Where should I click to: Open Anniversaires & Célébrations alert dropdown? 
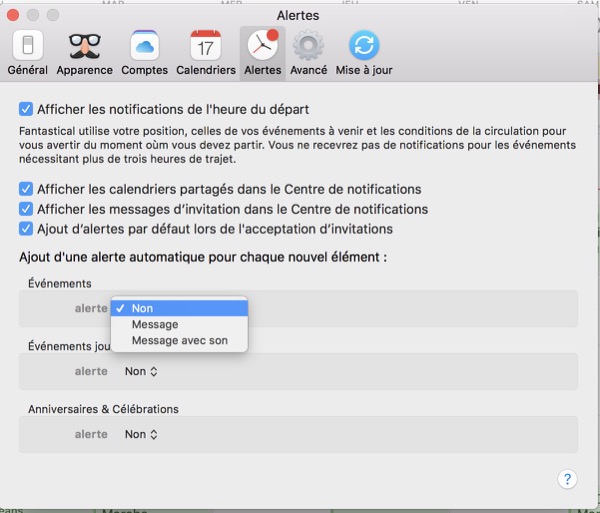point(141,434)
